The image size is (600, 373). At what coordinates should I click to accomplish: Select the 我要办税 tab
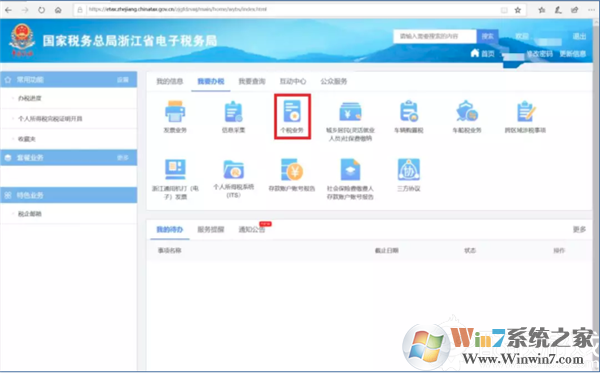tap(211, 81)
